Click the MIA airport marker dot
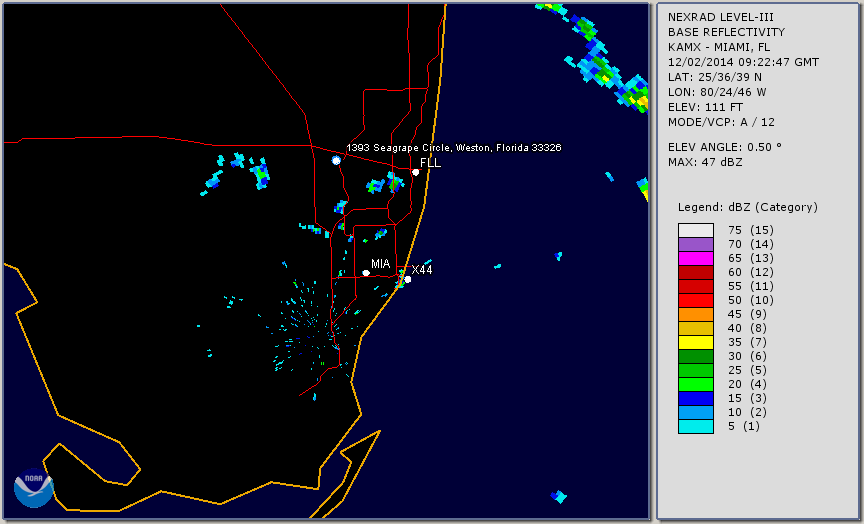Screen dimensions: 864x524 coord(366,273)
